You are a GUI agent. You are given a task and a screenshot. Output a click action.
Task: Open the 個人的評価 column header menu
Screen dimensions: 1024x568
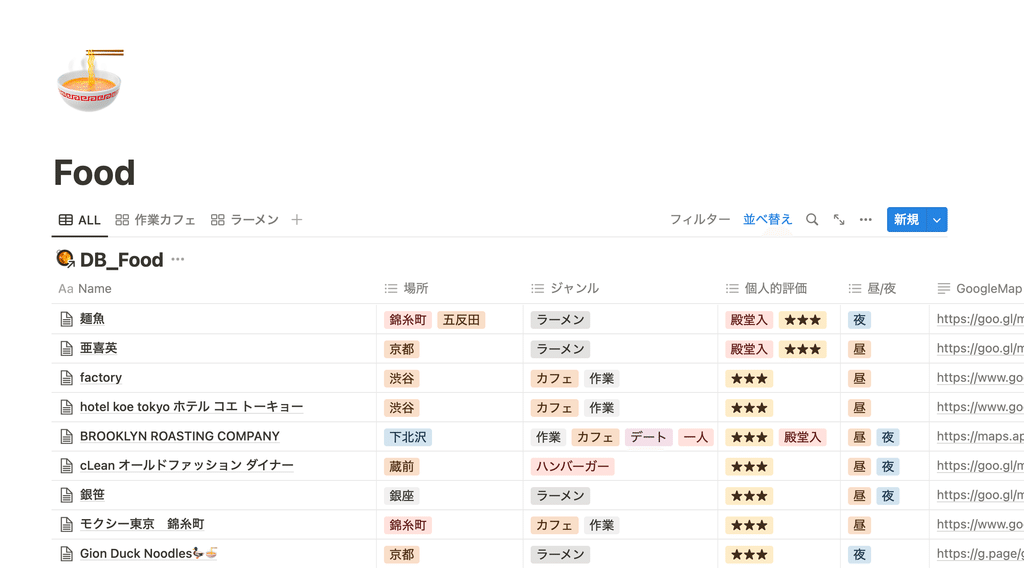(766, 288)
